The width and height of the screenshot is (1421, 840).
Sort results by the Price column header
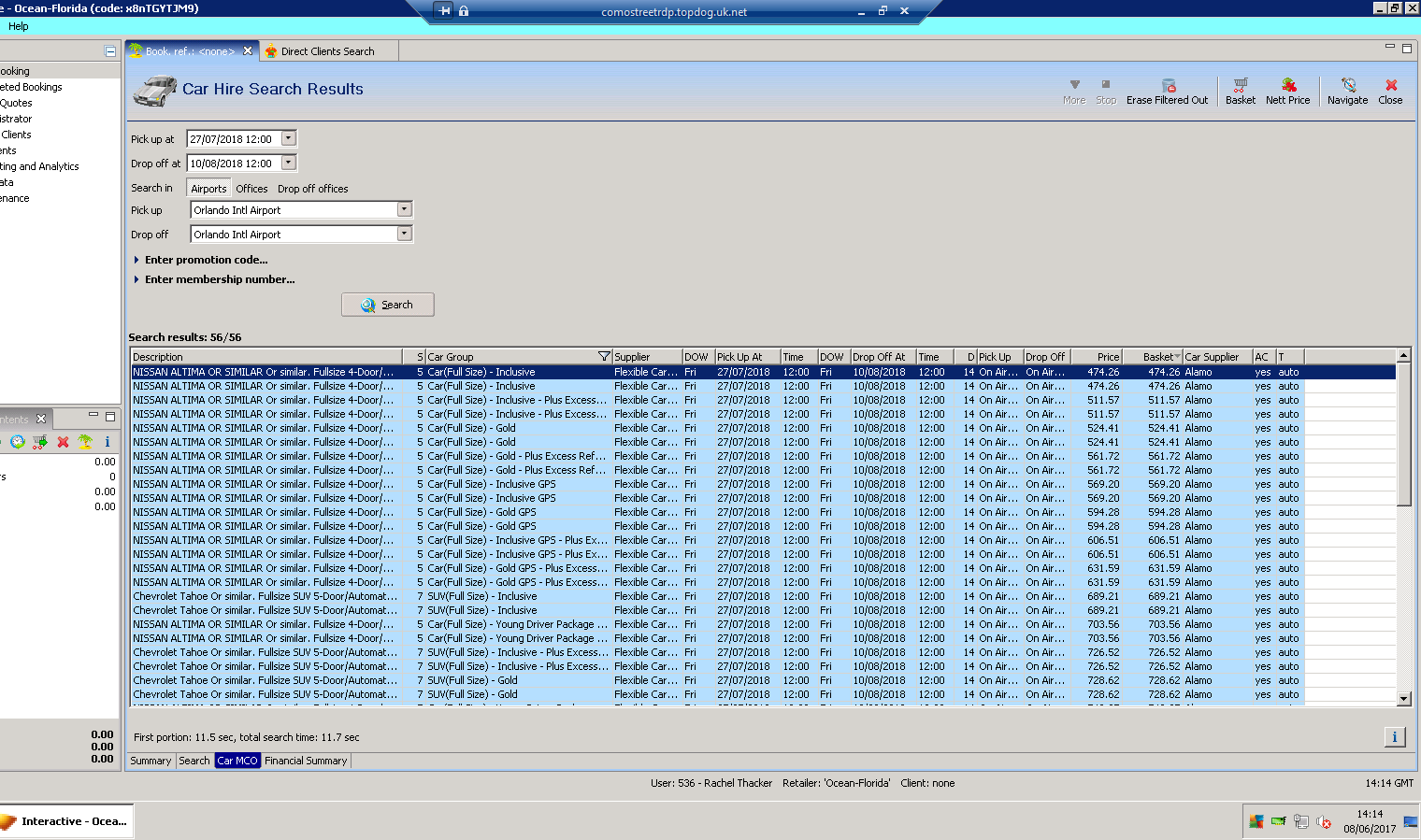point(1096,357)
